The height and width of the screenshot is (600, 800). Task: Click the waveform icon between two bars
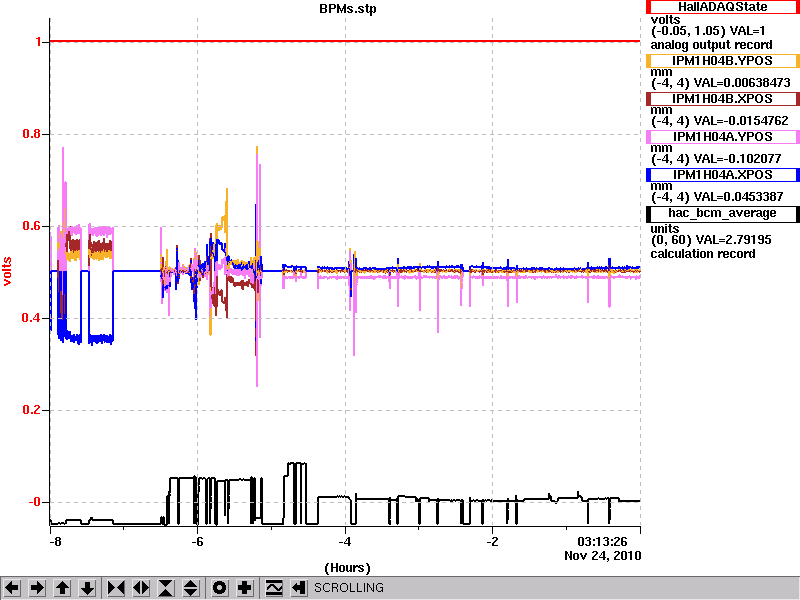click(274, 588)
